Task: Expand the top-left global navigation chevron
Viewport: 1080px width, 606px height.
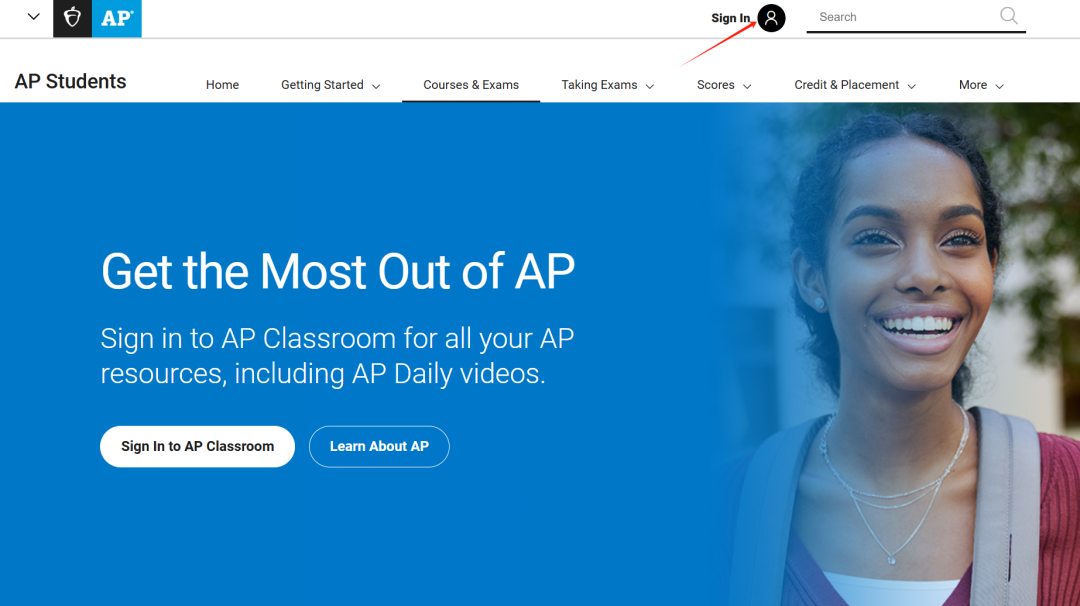Action: coord(33,17)
